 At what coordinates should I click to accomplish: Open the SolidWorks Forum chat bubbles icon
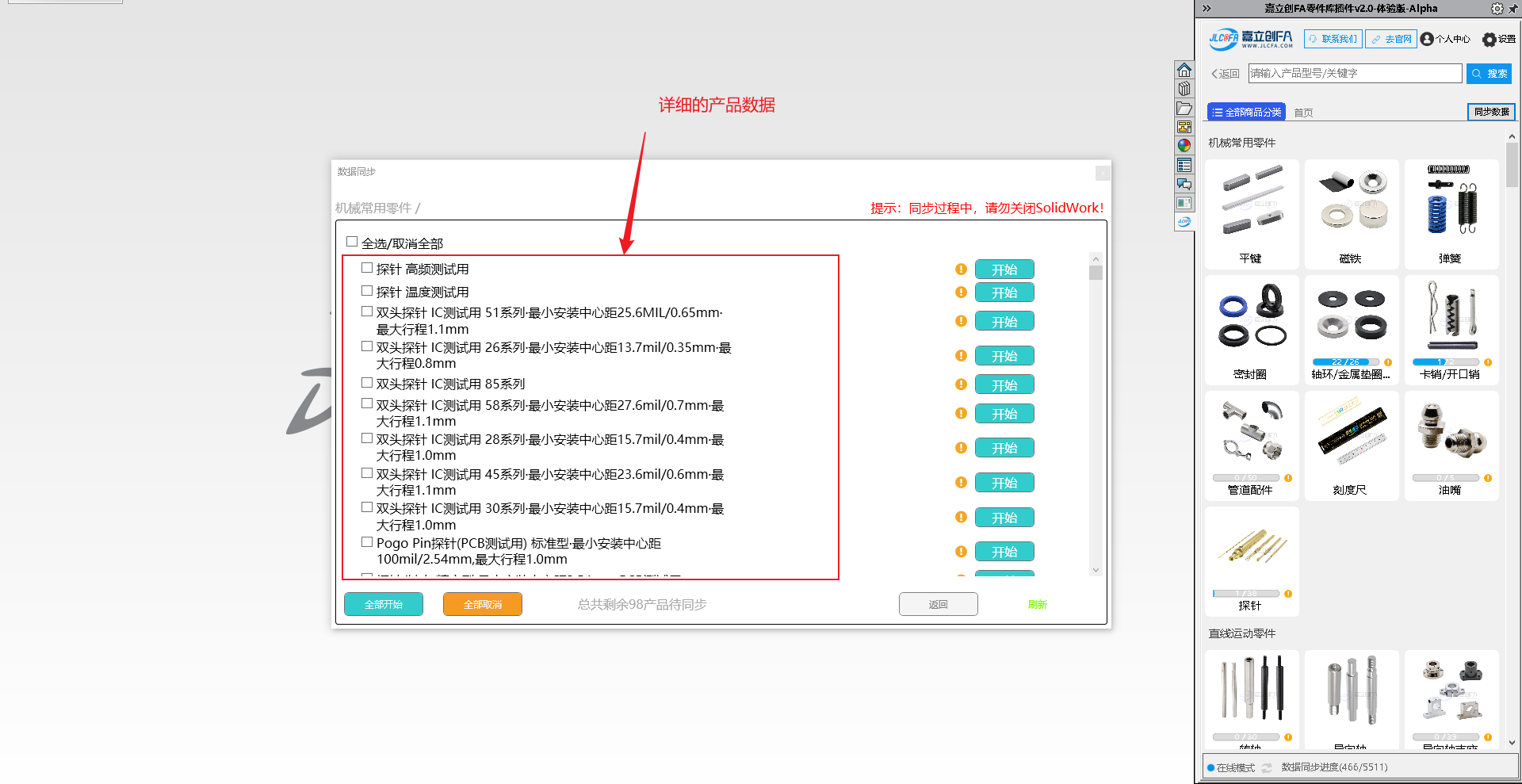coord(1184,184)
